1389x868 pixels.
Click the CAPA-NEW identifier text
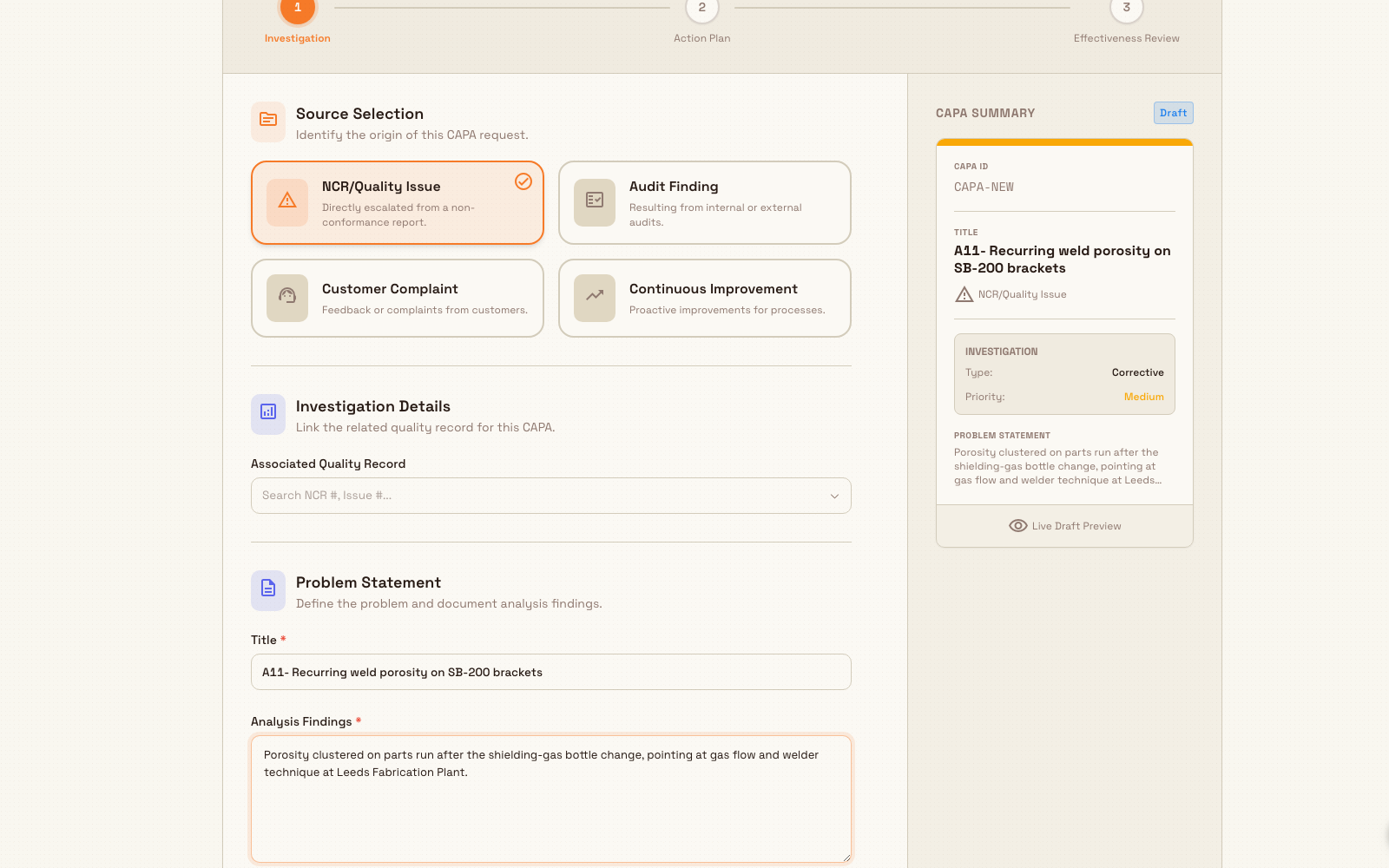pyautogui.click(x=984, y=187)
